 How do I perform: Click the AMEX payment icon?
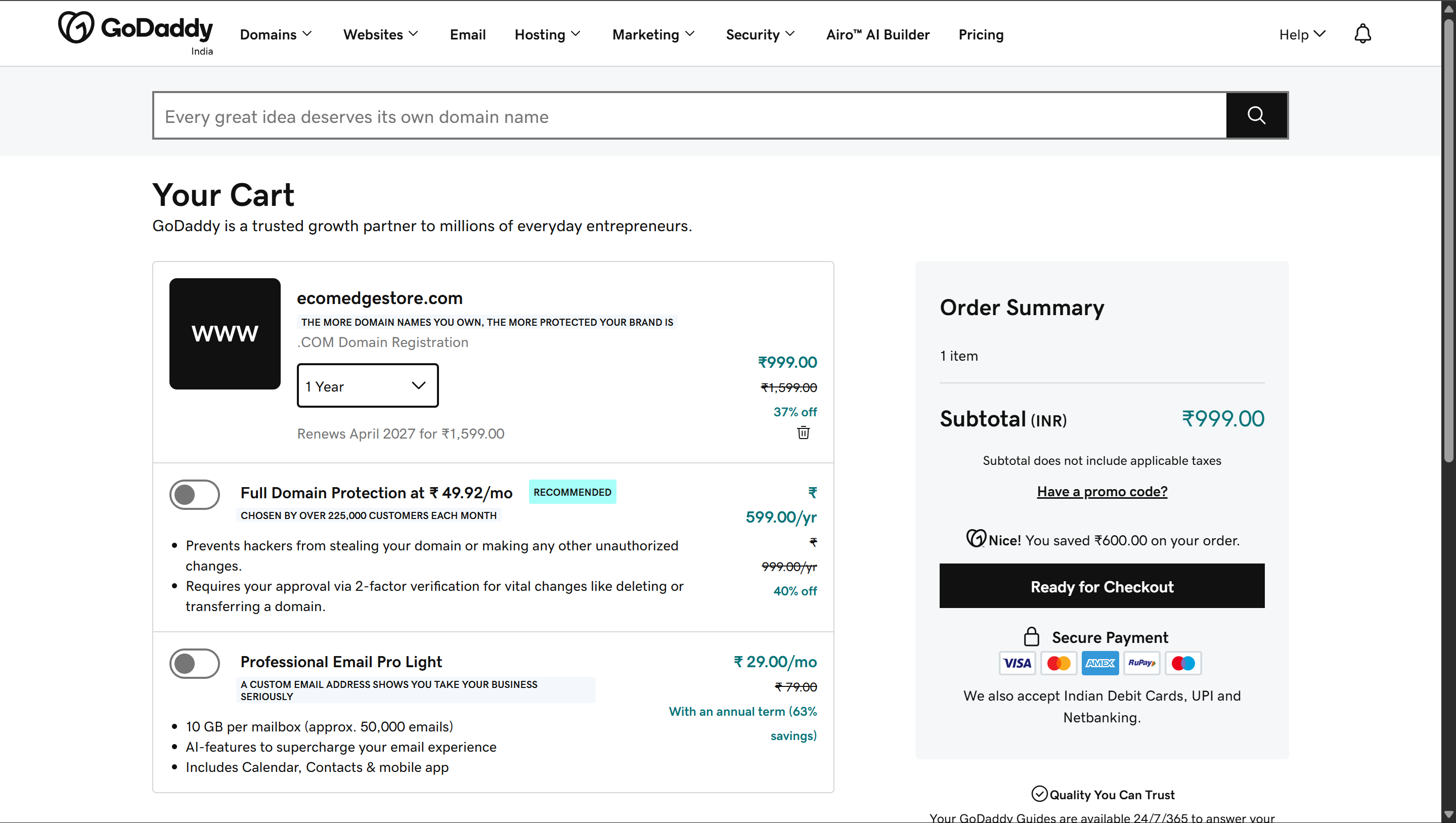coord(1100,663)
